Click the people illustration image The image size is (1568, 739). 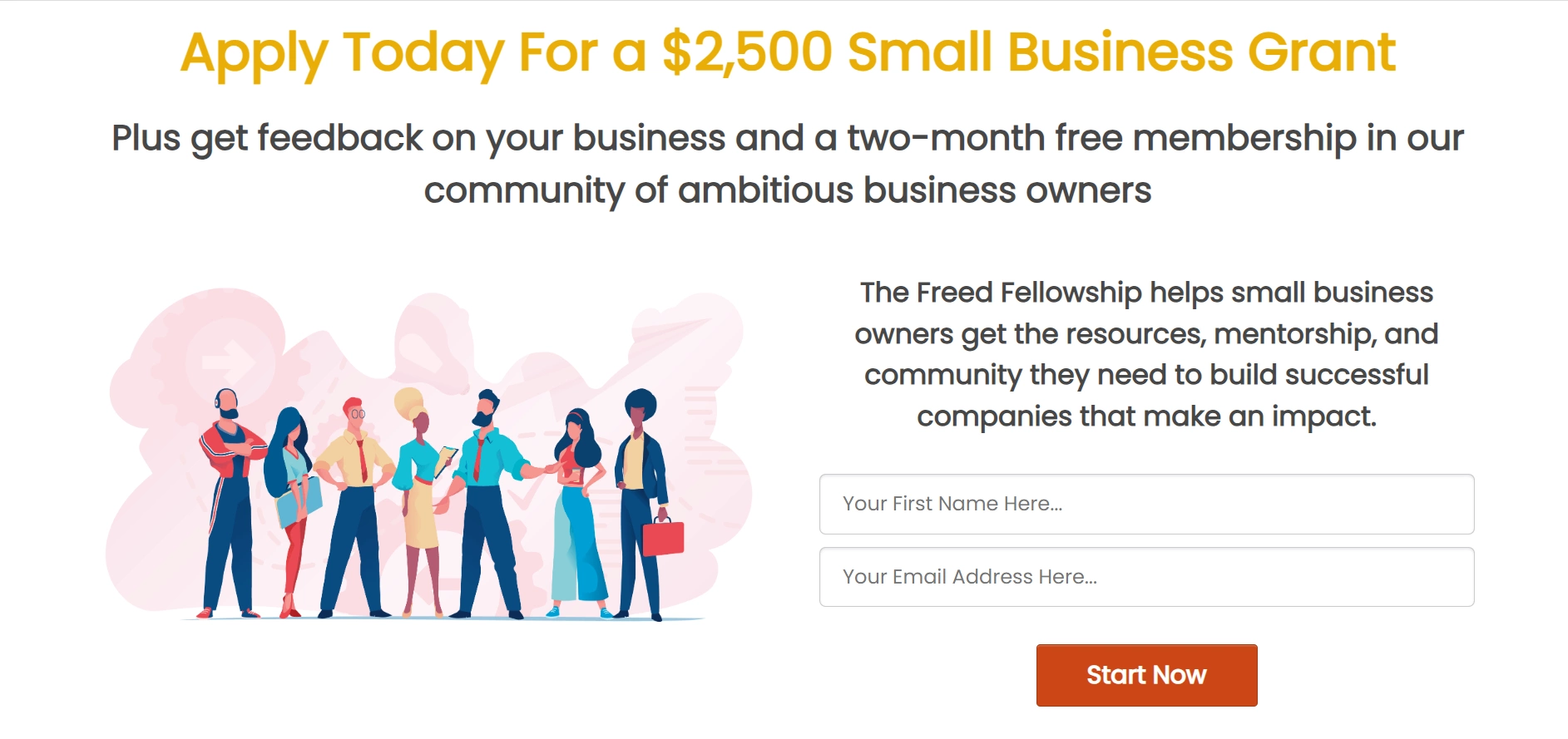coord(428,455)
